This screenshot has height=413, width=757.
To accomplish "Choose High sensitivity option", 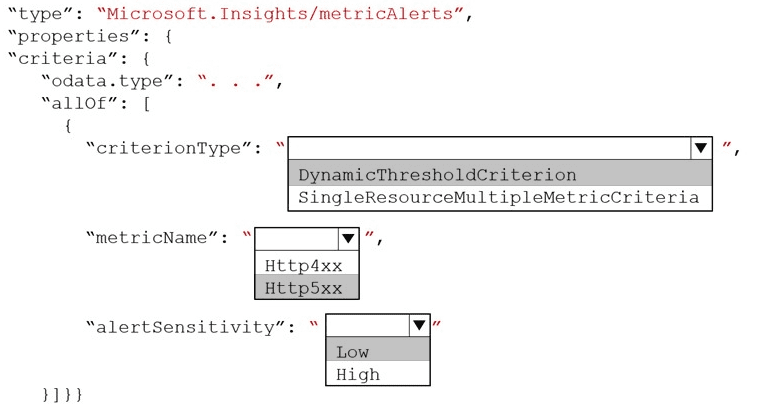I will click(x=378, y=373).
